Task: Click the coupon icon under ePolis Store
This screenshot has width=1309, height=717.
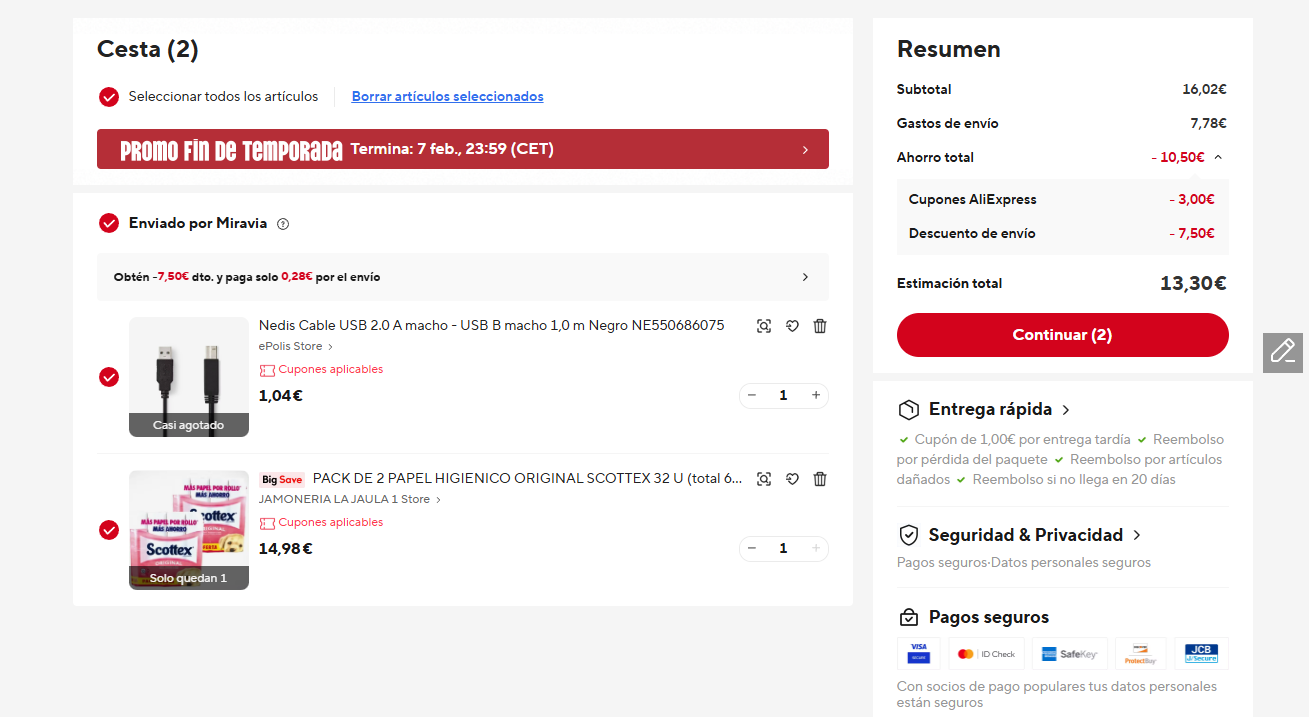Action: [x=267, y=370]
